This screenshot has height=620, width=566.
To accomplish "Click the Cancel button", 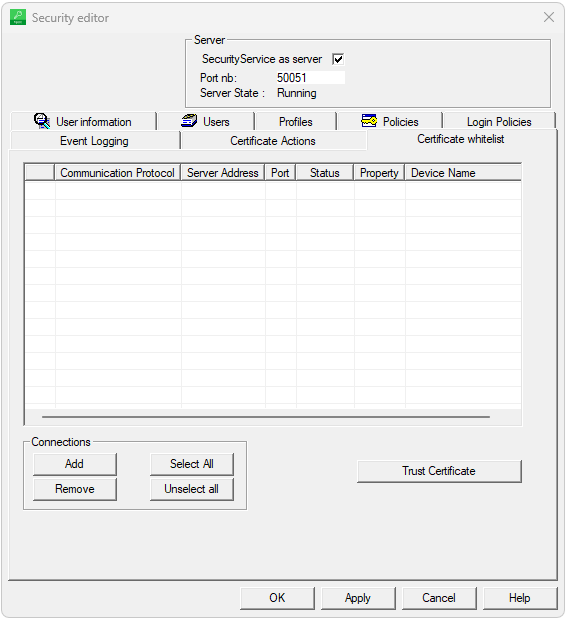I will pos(439,598).
